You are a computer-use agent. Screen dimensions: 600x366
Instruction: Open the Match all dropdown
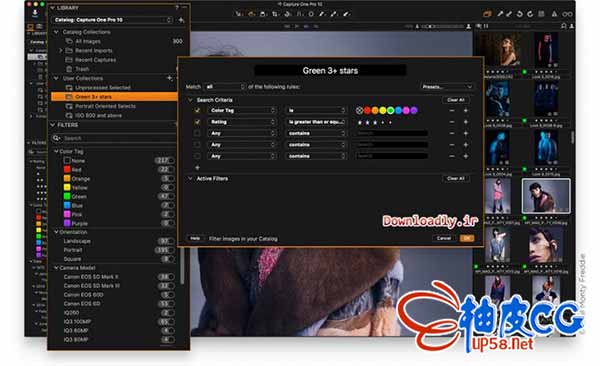tap(225, 87)
